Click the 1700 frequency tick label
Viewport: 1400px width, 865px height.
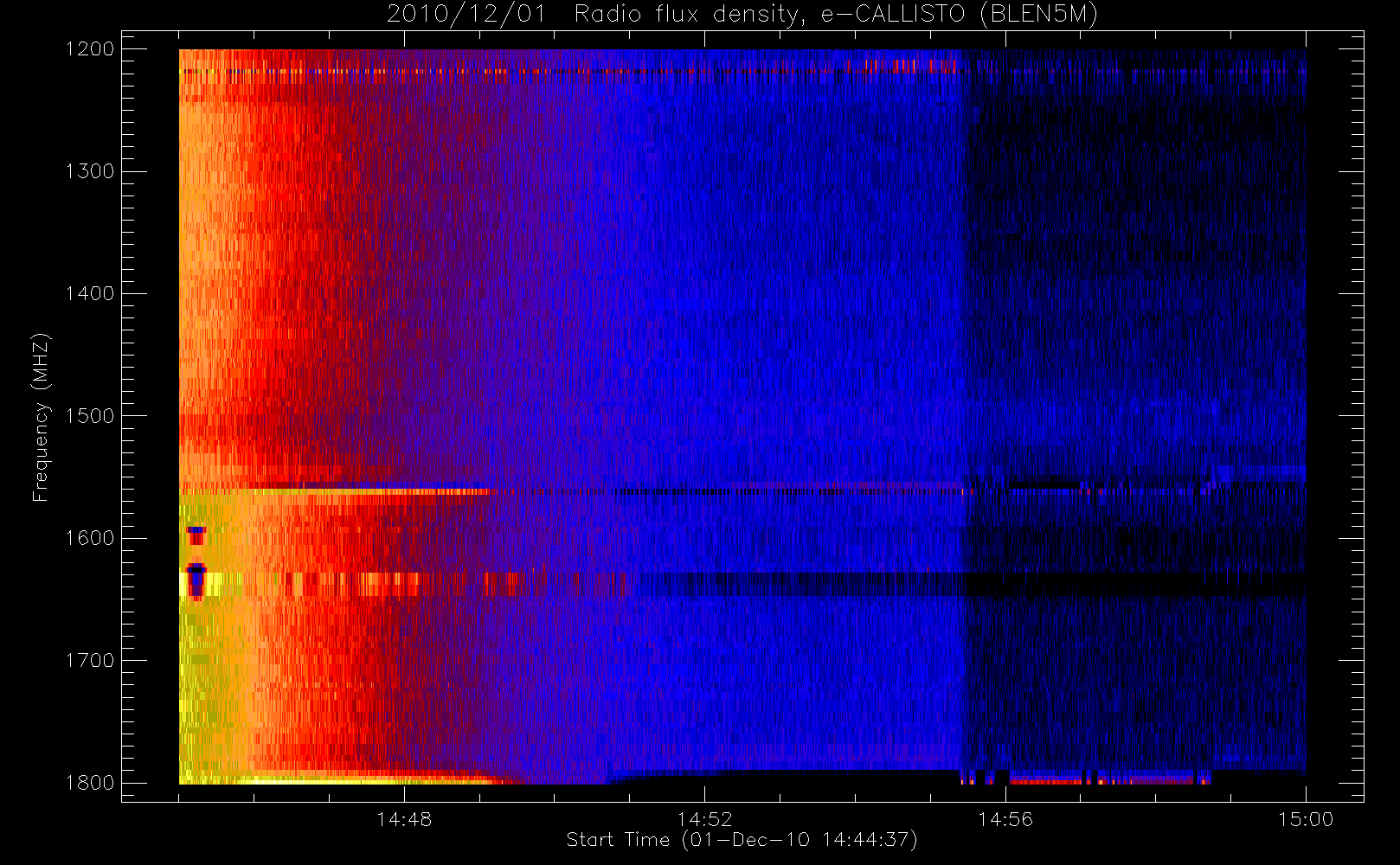(x=90, y=660)
